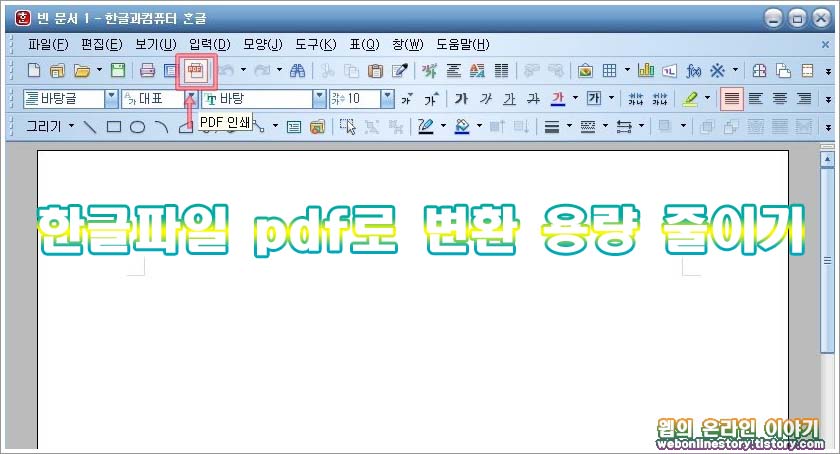Draw a straight line tool

point(90,127)
